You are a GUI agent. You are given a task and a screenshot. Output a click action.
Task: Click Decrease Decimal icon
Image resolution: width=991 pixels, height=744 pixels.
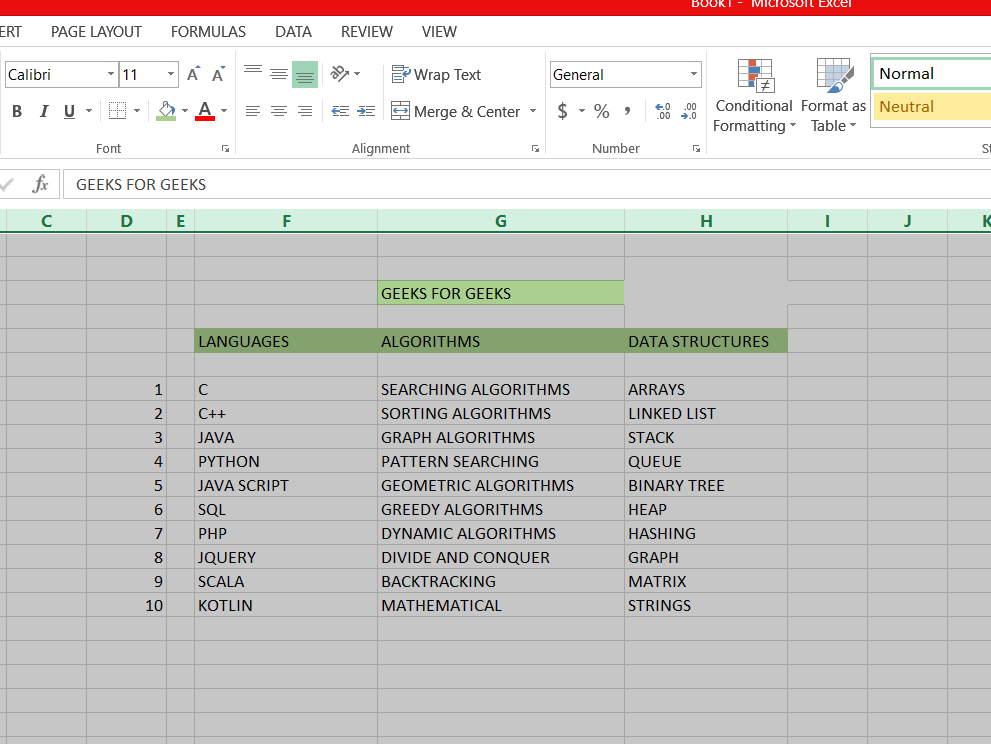tap(689, 111)
